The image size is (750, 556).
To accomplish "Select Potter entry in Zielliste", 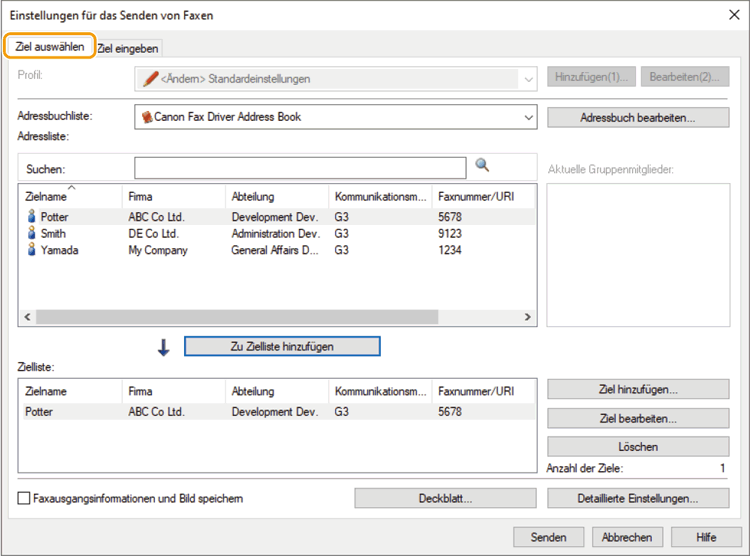I will 40,412.
